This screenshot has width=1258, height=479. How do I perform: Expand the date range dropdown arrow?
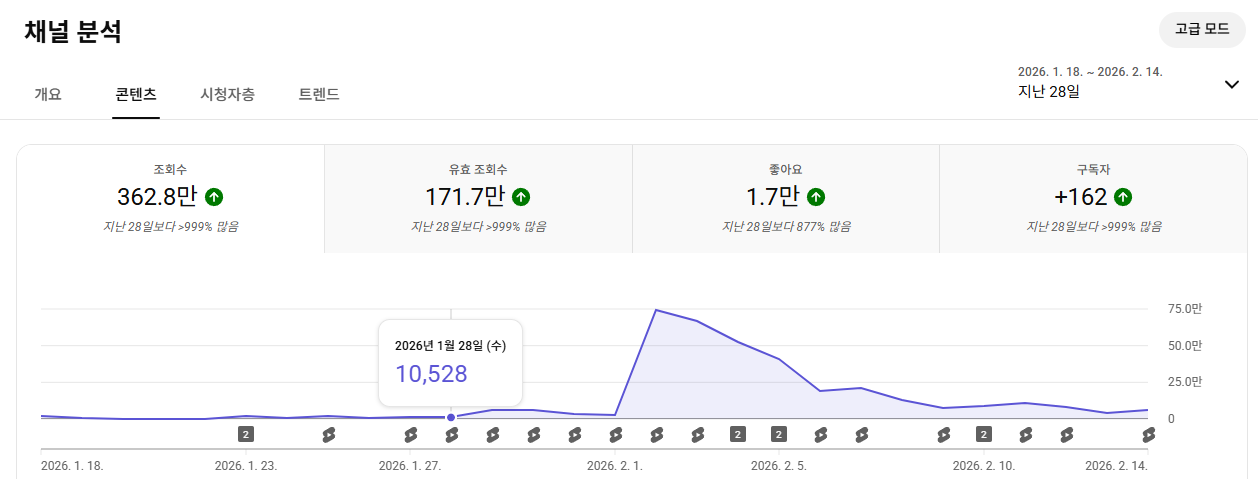pyautogui.click(x=1231, y=84)
